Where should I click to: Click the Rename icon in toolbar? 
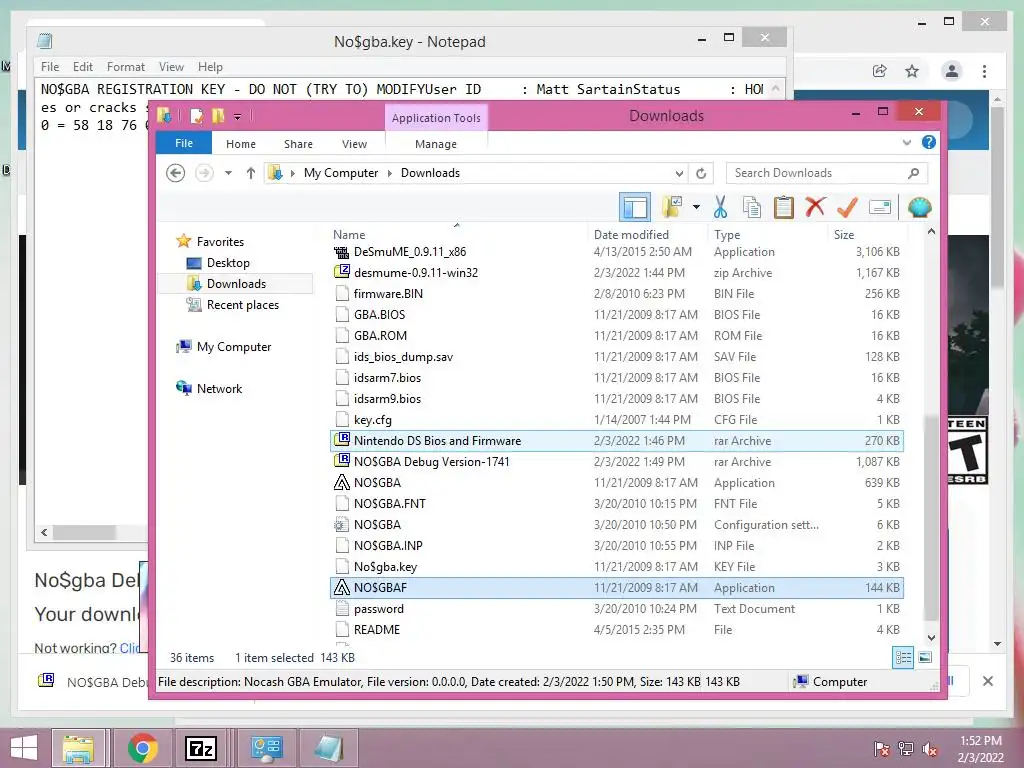click(x=880, y=208)
